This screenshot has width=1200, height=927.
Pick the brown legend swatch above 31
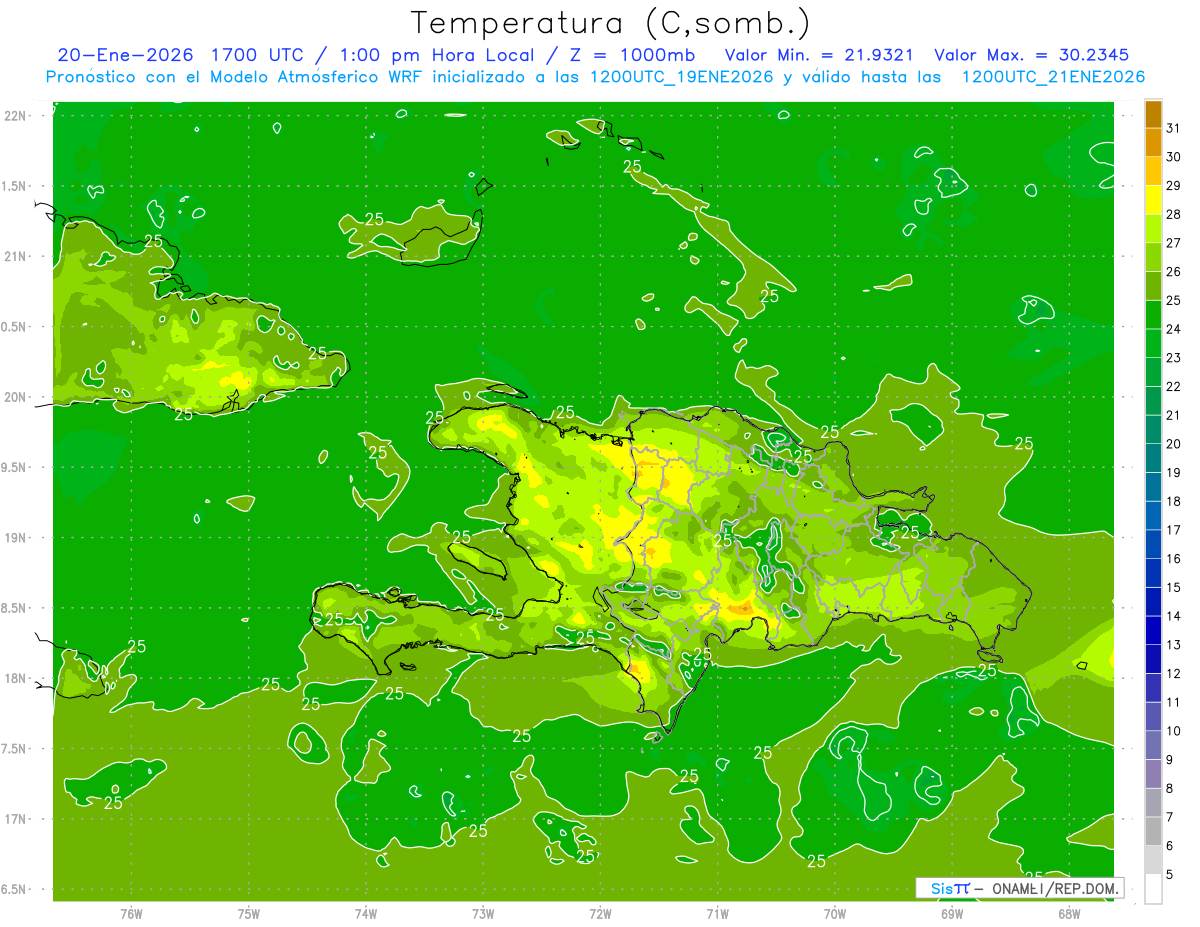[x=1153, y=114]
